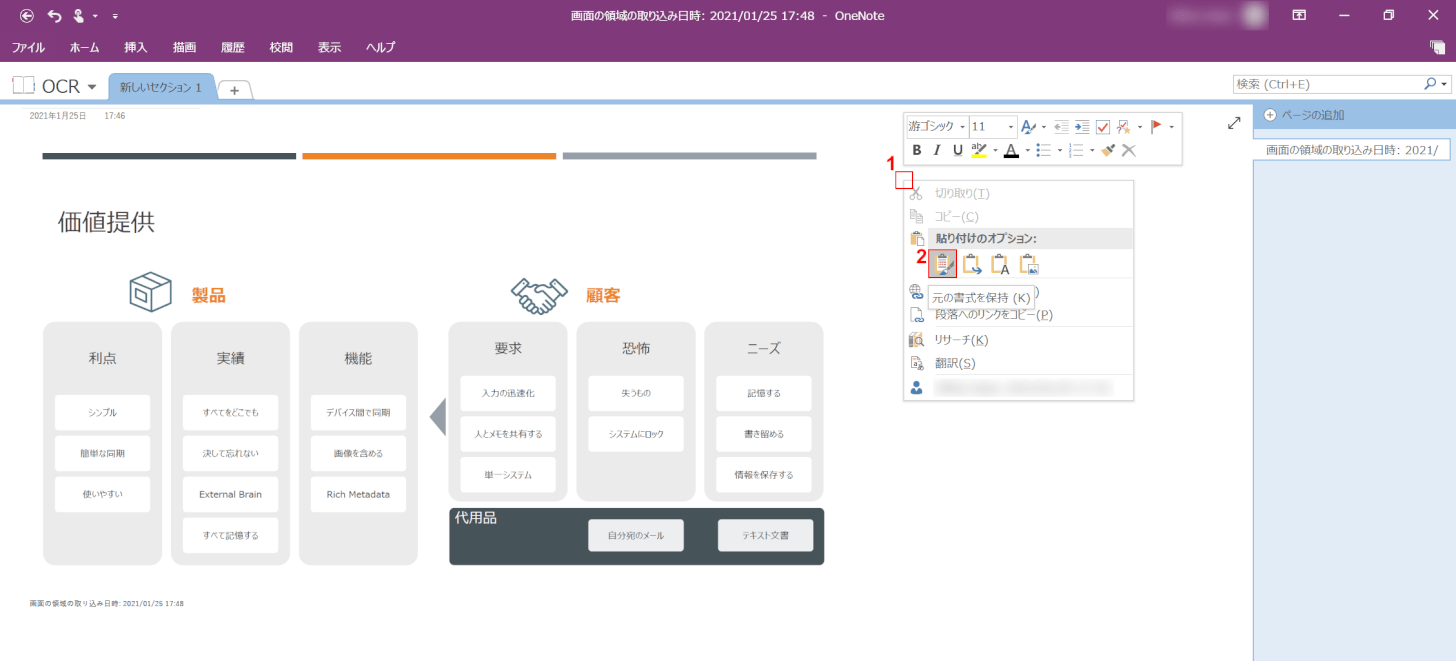Open the 挿入 ribbon tab
1456x661 pixels.
[x=135, y=47]
